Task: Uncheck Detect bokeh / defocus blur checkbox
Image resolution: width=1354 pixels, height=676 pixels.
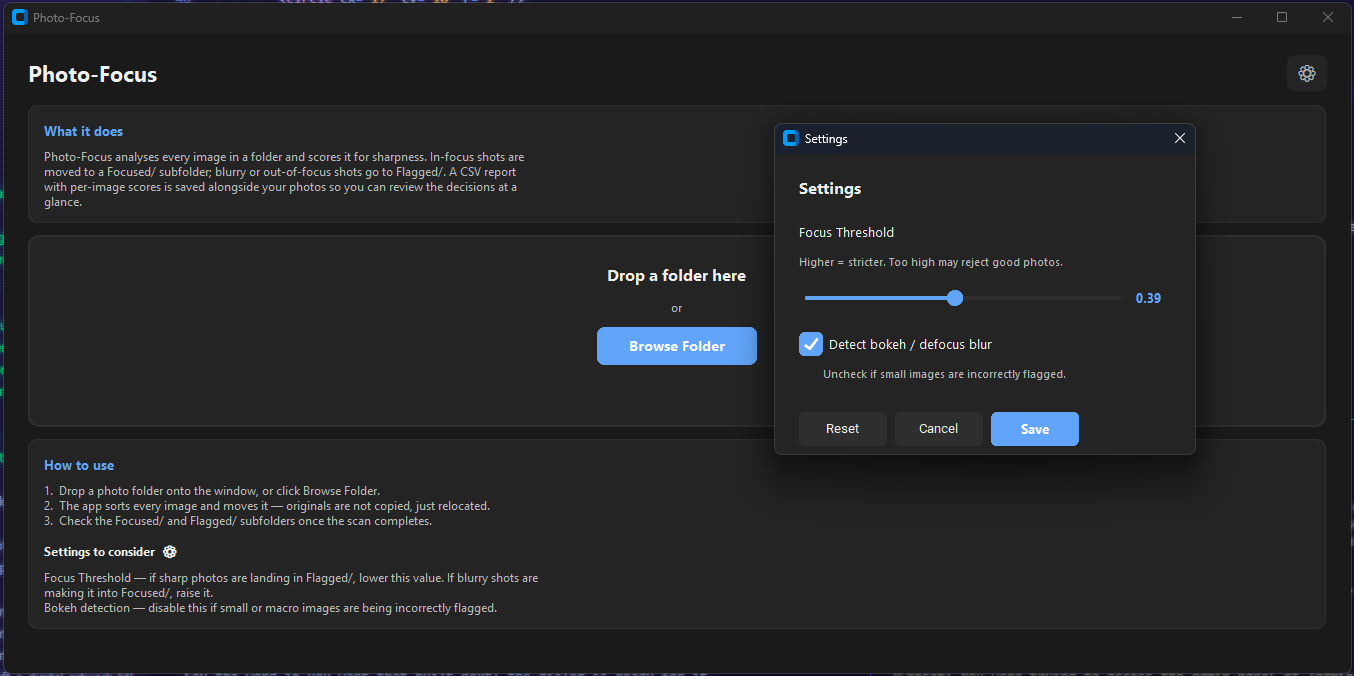Action: 811,344
